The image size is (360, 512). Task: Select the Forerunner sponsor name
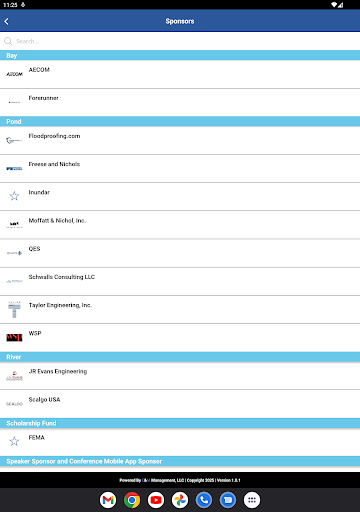[43, 98]
